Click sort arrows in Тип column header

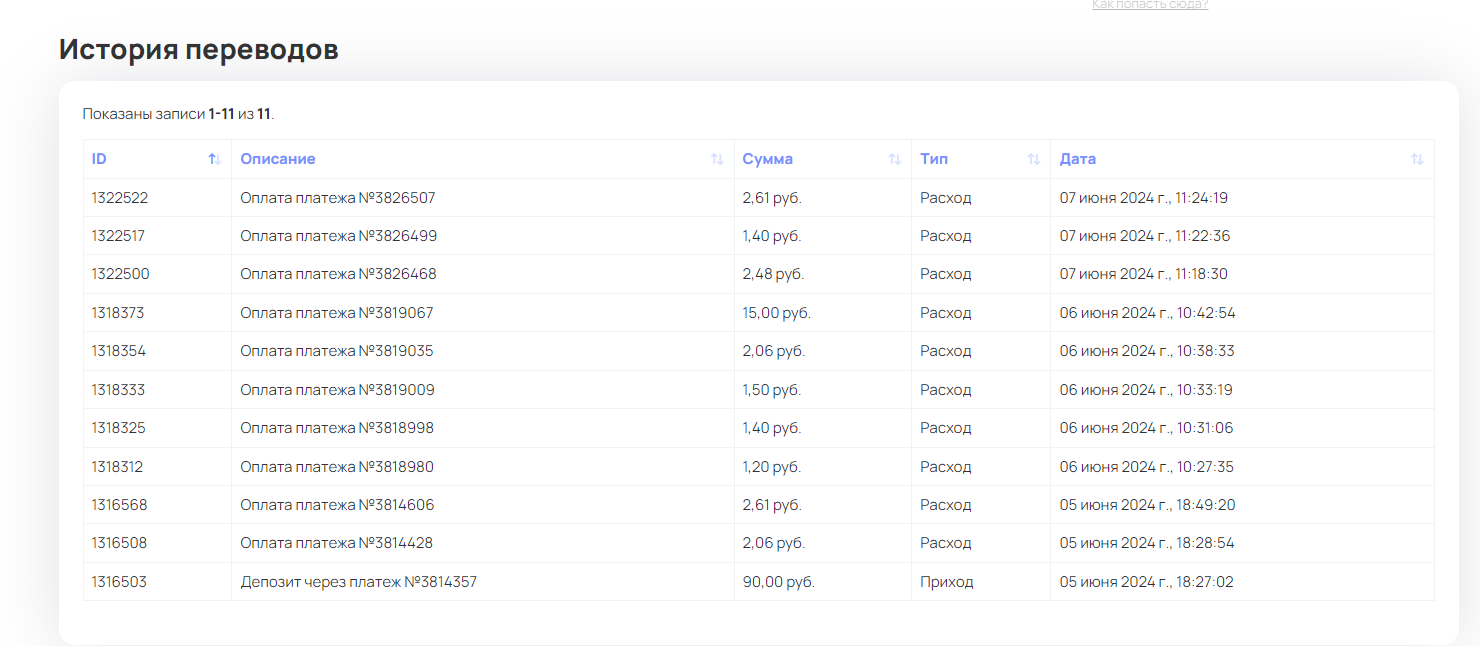pos(1033,159)
